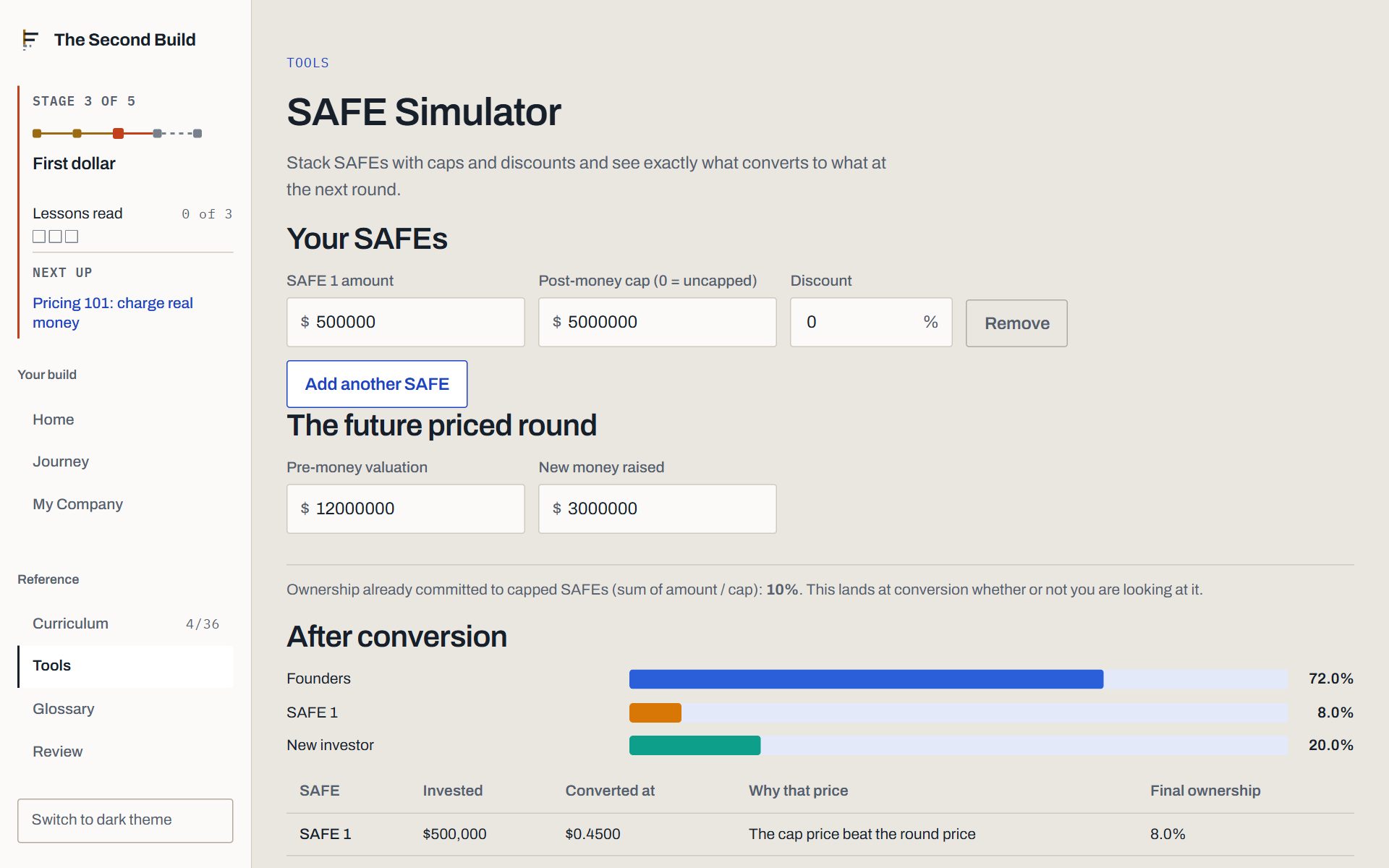Select the Tools sidebar item

coord(126,666)
